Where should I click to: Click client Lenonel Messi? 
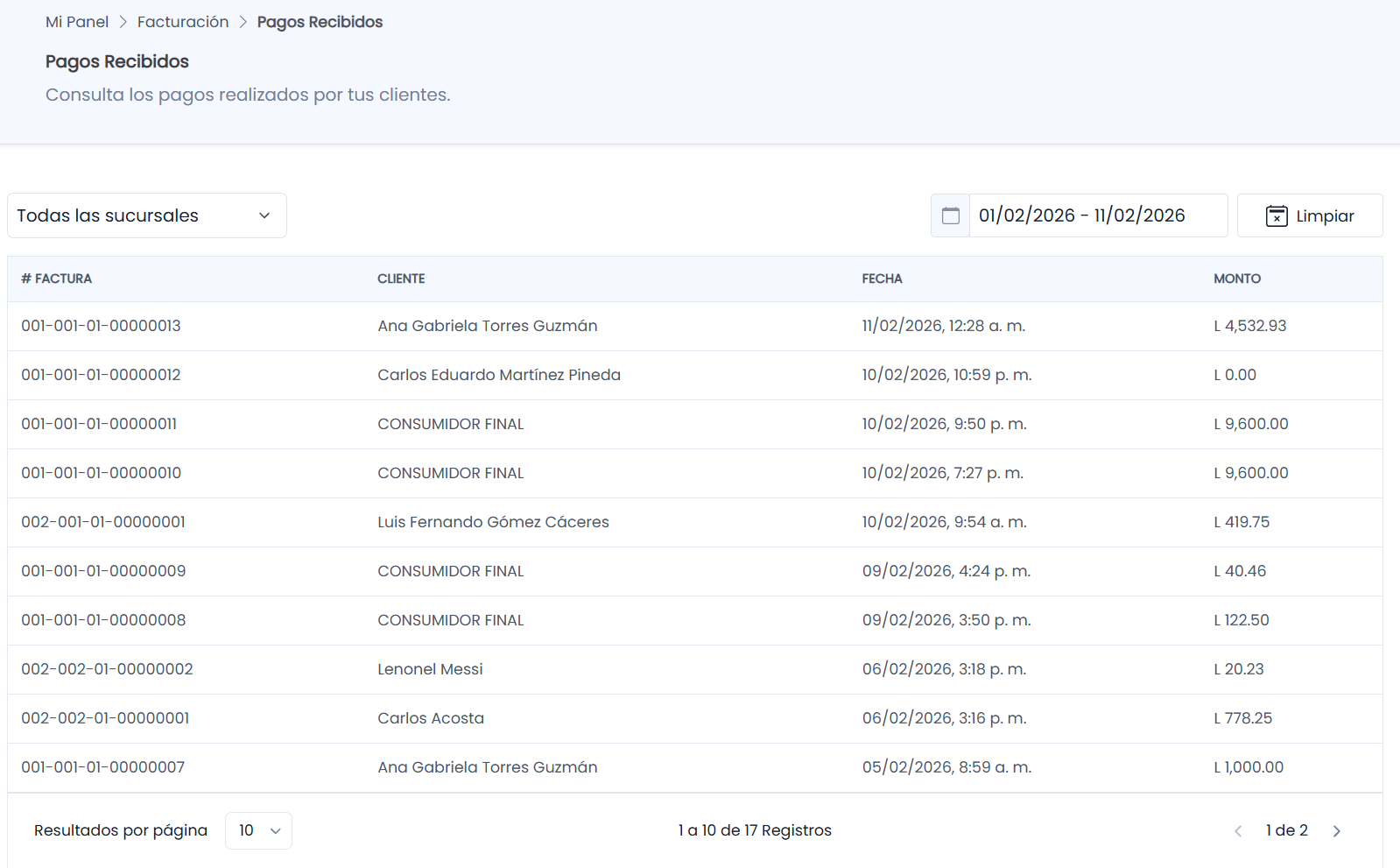[x=430, y=669]
